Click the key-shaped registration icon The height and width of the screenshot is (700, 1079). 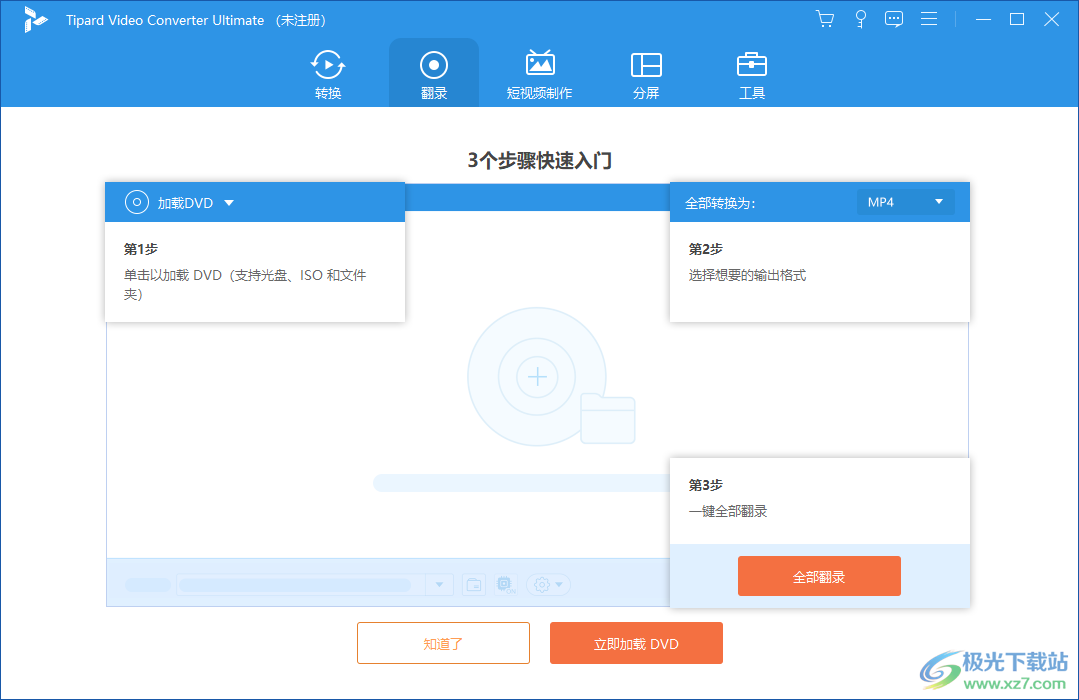click(x=860, y=18)
